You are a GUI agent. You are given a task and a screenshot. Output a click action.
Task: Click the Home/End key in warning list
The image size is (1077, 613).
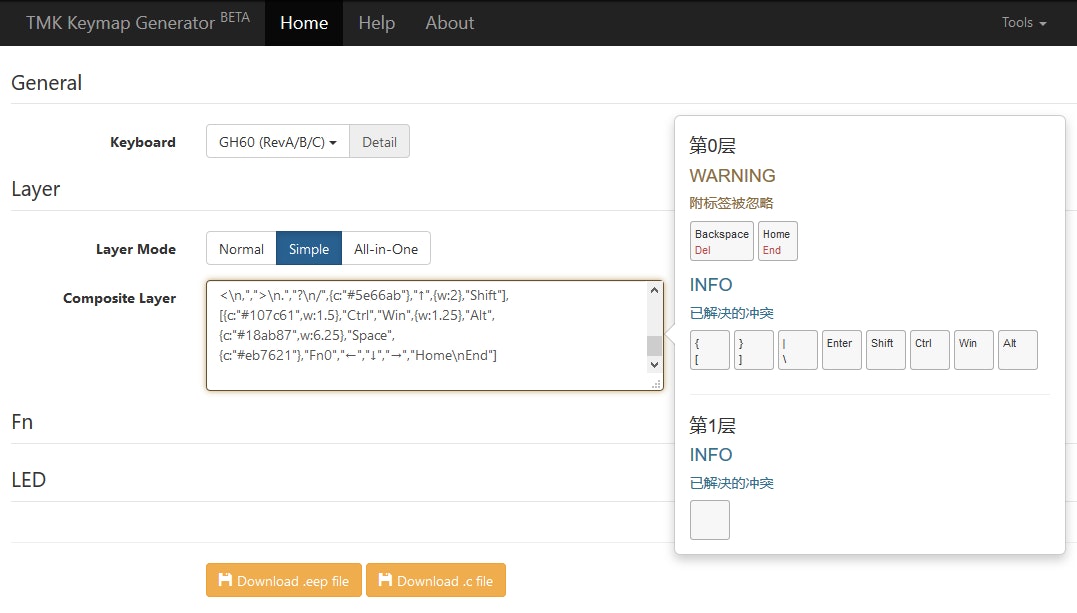[777, 241]
